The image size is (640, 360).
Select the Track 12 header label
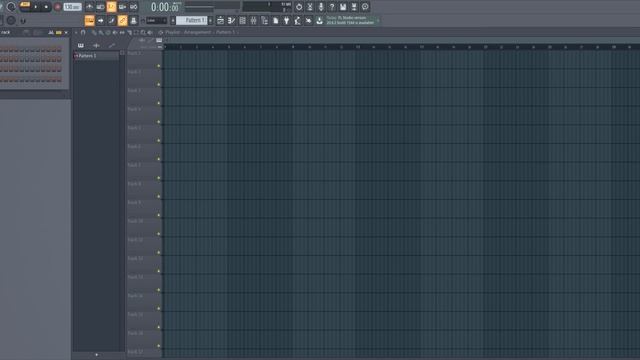[135, 258]
